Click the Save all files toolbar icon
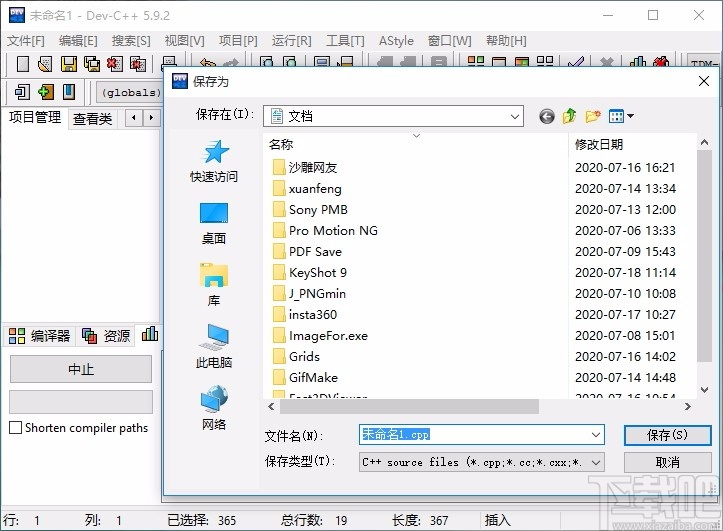This screenshot has height=531, width=723. pyautogui.click(x=92, y=64)
